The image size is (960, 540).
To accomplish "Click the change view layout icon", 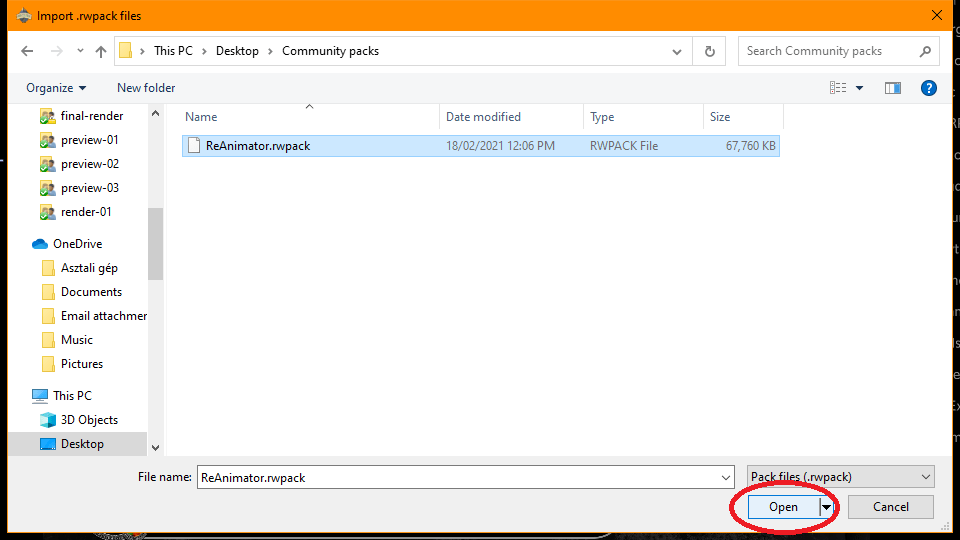I will point(838,88).
